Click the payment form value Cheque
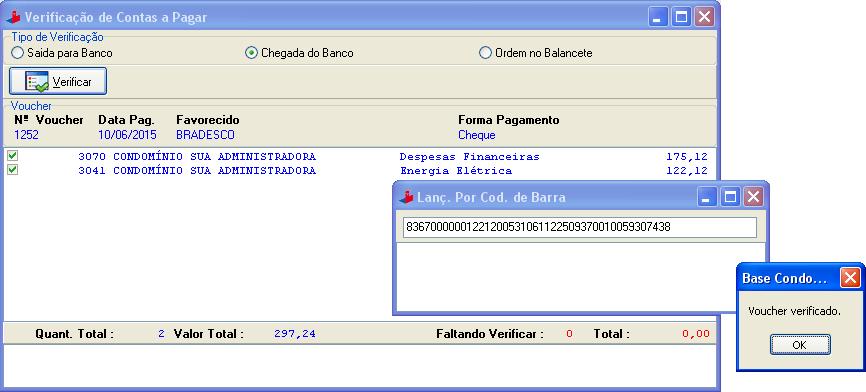The width and height of the screenshot is (866, 392). 477,135
